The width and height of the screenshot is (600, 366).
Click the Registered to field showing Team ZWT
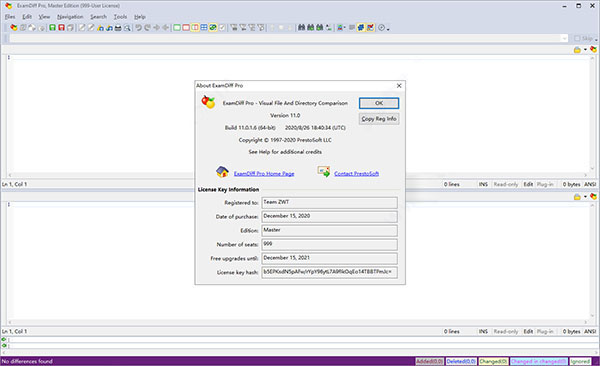(329, 203)
